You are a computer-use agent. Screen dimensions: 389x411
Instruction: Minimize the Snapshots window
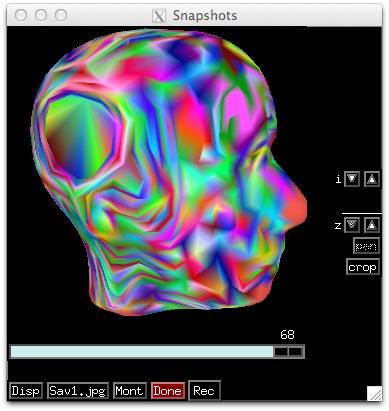click(x=41, y=15)
